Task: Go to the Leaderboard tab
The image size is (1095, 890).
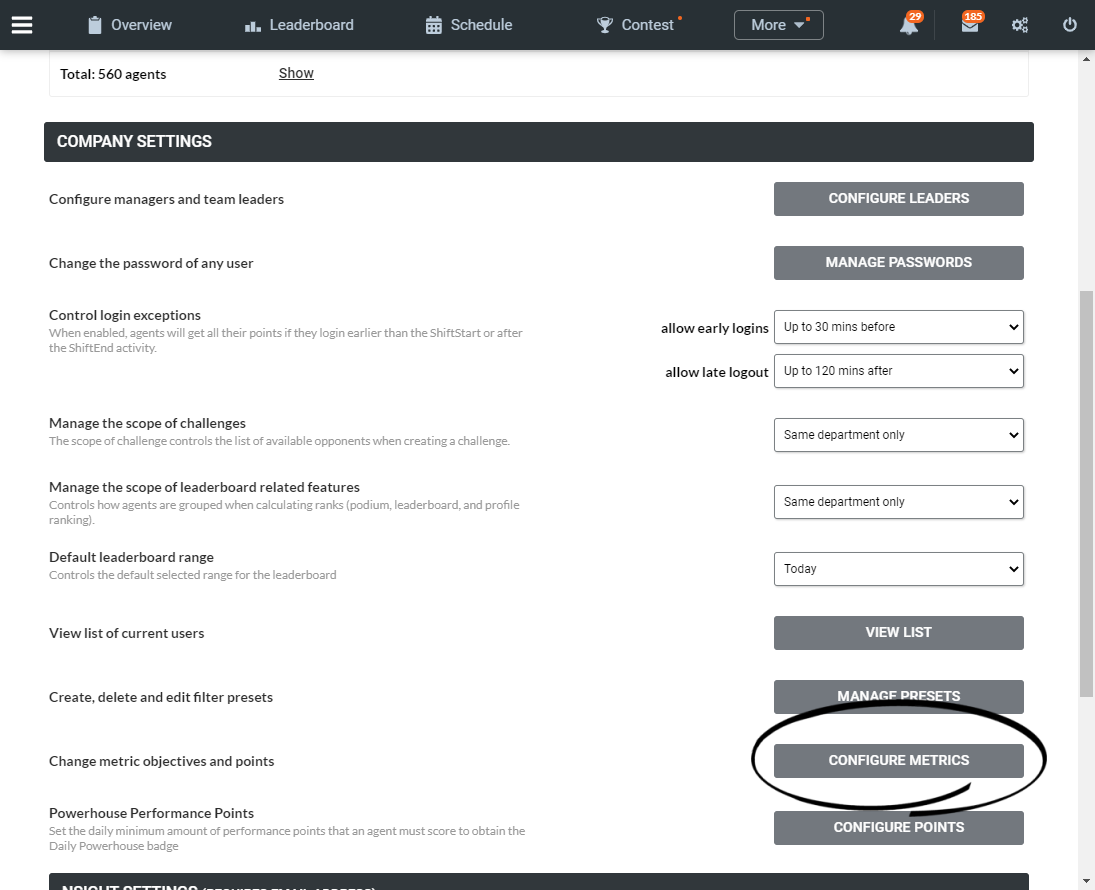Action: click(x=299, y=25)
